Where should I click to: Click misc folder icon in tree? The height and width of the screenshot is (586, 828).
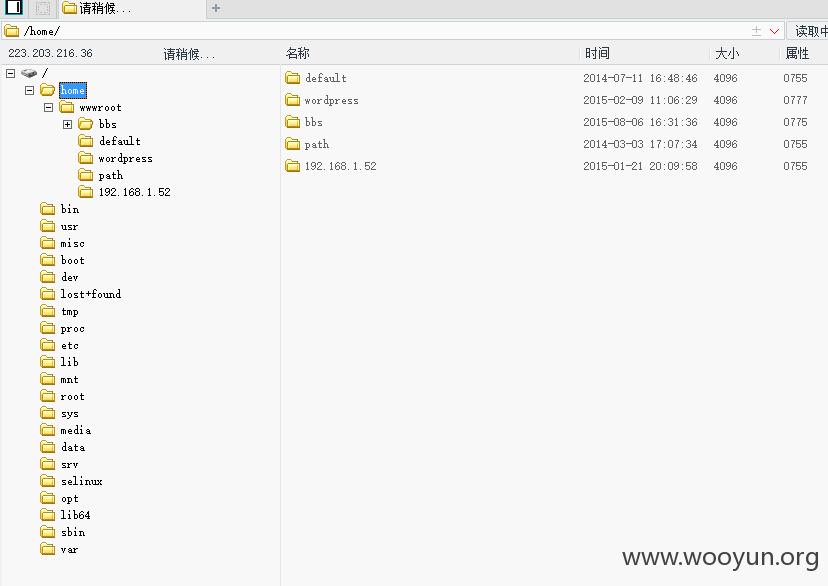(48, 243)
